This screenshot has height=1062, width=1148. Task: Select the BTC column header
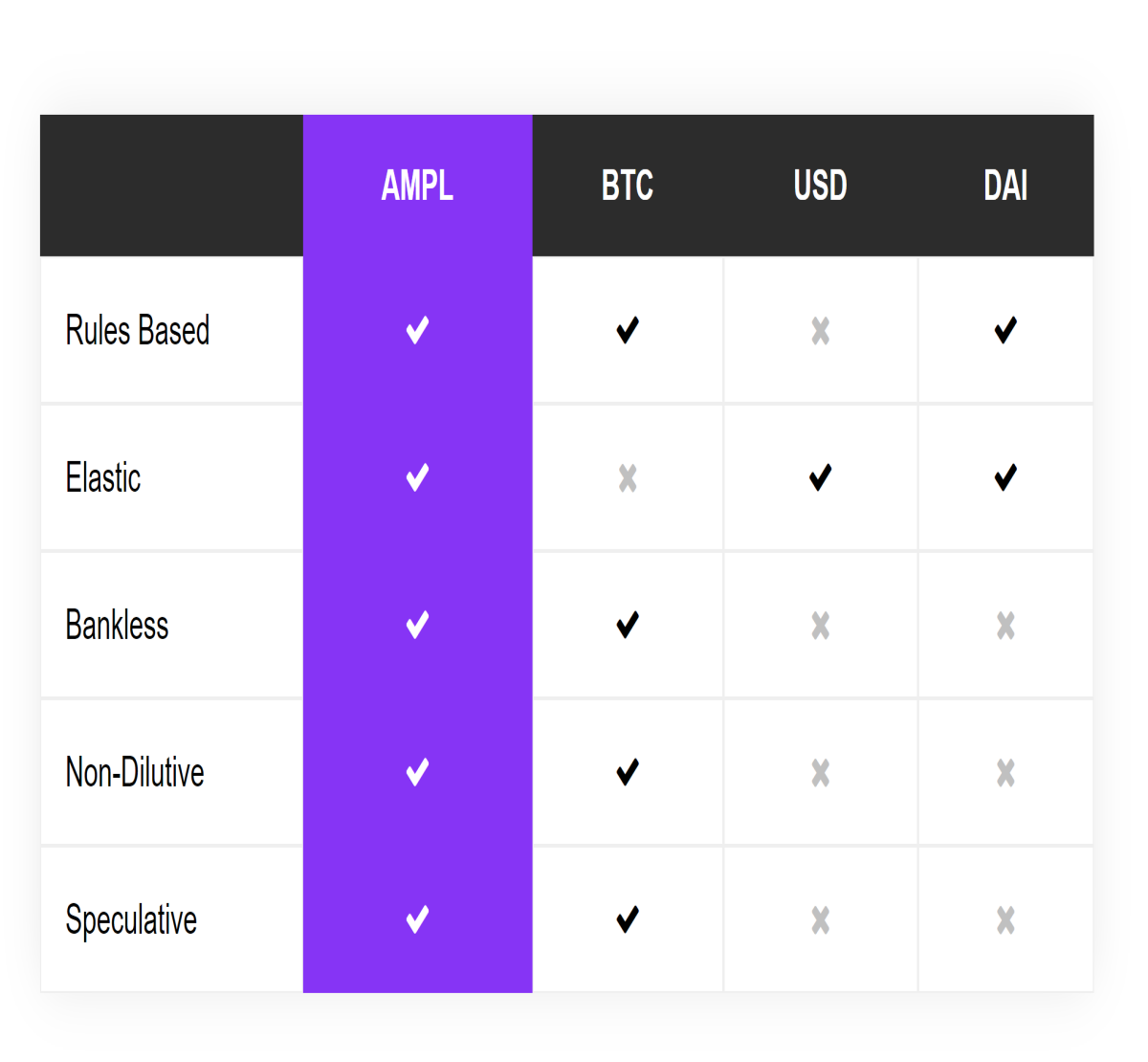pyautogui.click(x=628, y=186)
